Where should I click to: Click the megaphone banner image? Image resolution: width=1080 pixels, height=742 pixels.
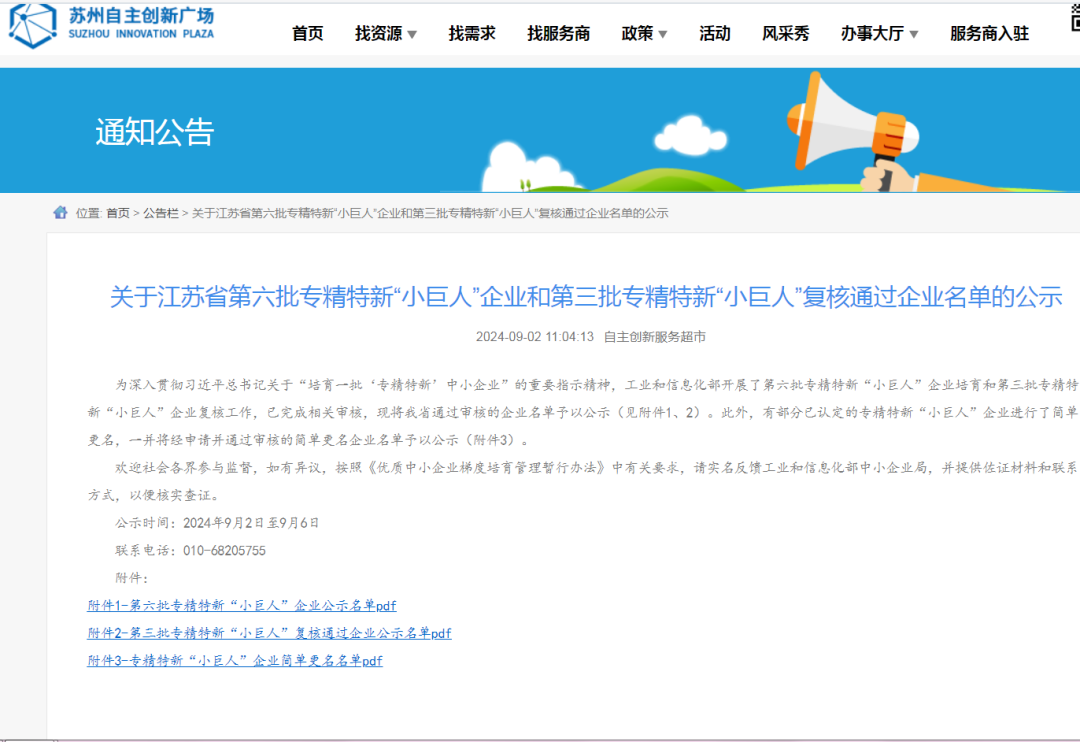point(854,132)
